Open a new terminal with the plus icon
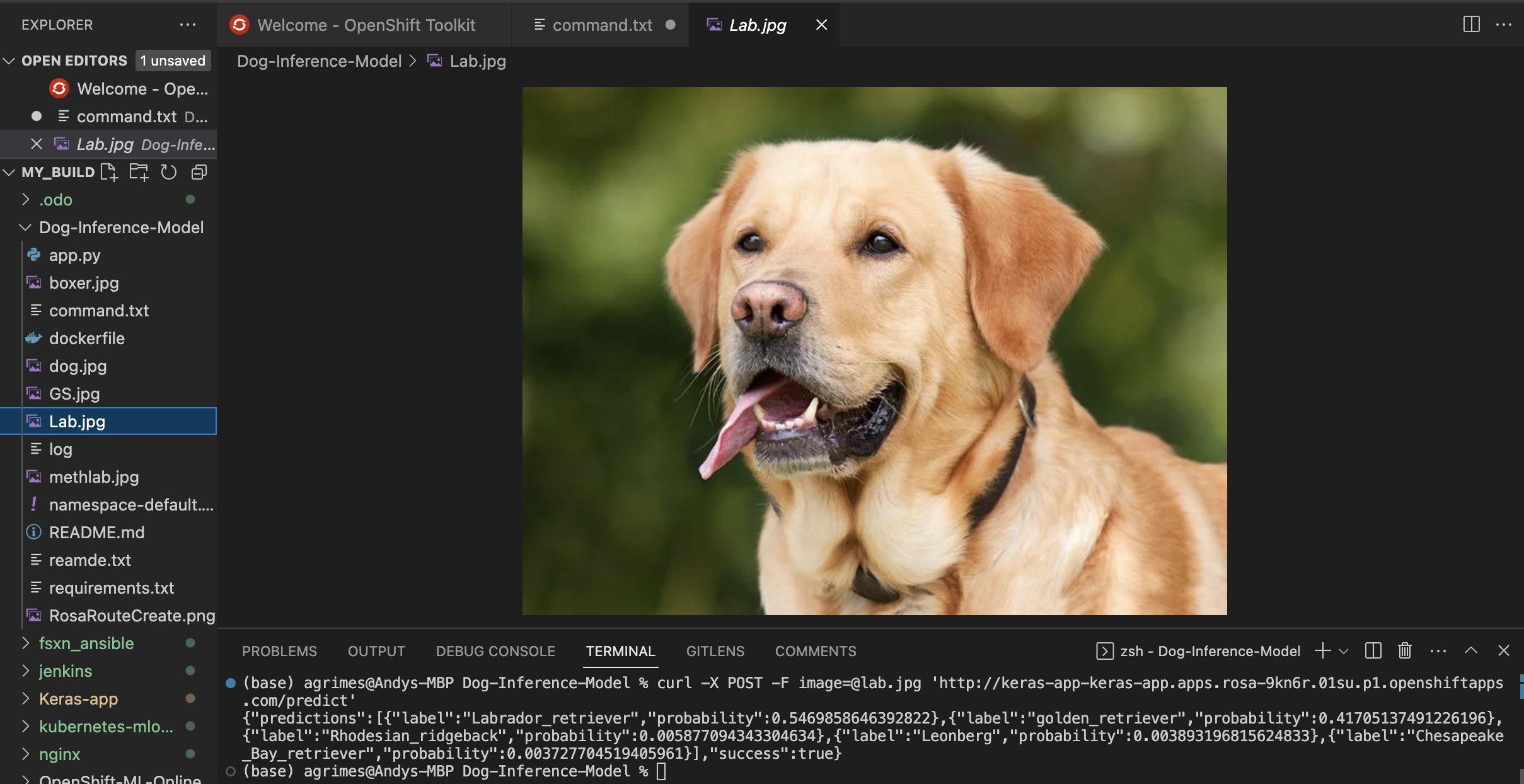 pos(1322,650)
